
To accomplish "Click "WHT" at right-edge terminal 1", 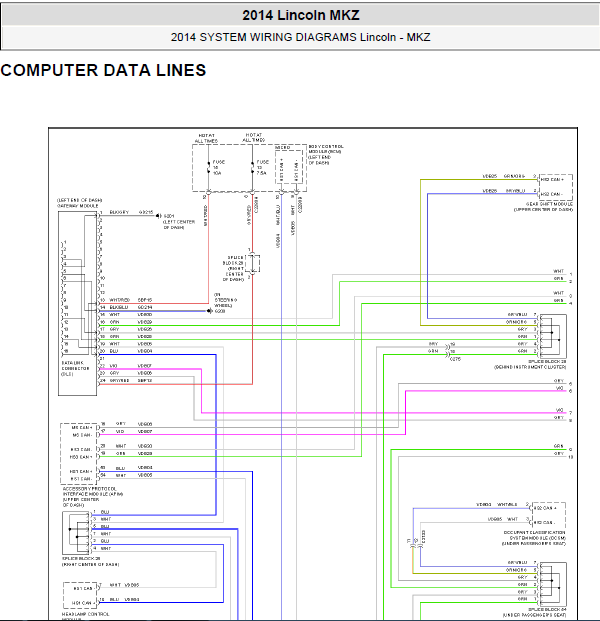I will tap(558, 271).
